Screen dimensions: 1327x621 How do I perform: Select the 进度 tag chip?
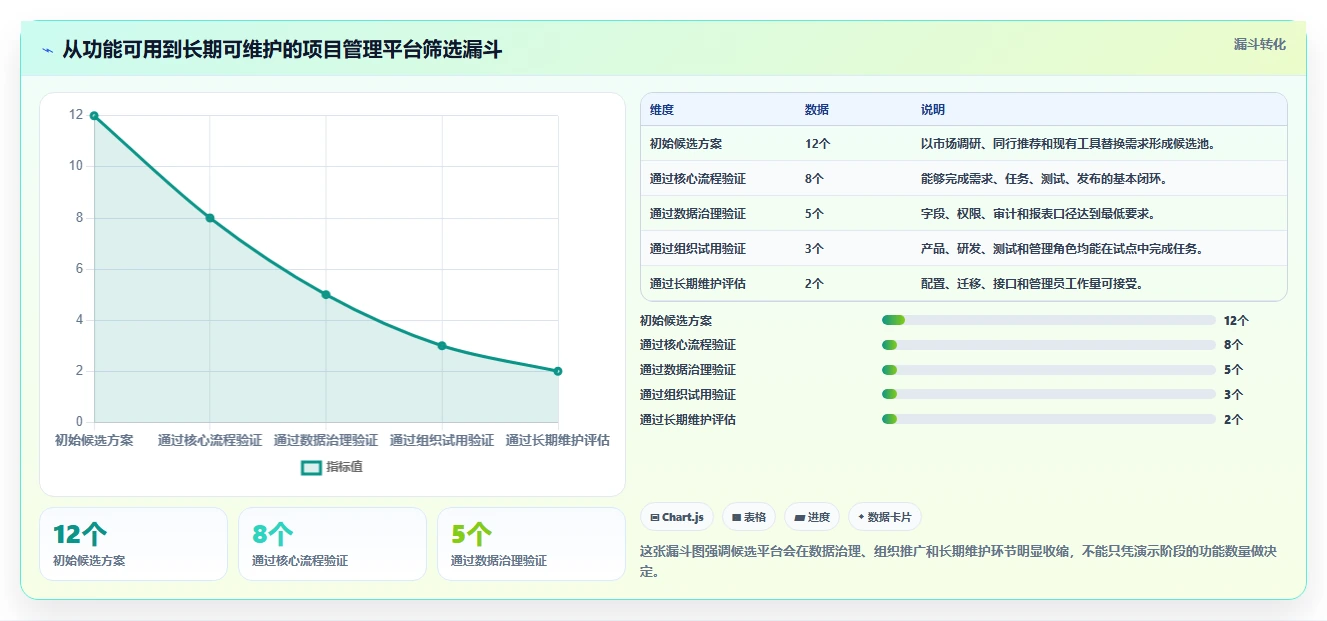coord(812,517)
